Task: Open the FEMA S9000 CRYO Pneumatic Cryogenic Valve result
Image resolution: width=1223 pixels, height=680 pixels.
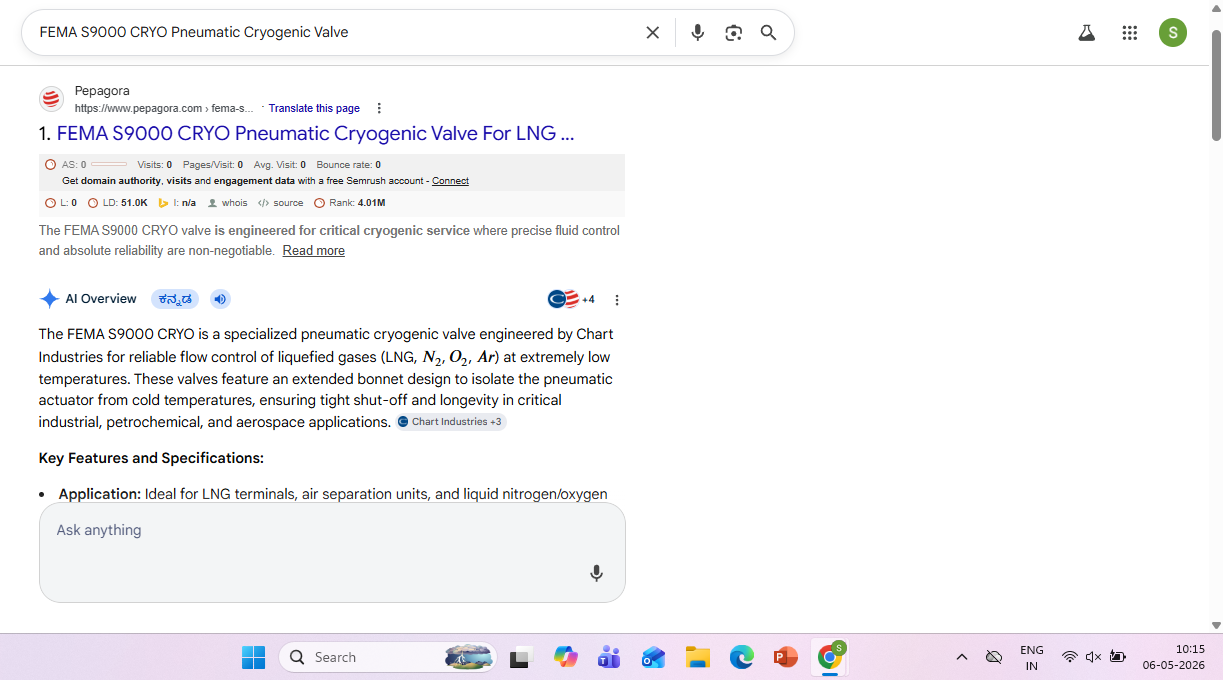Action: point(315,133)
